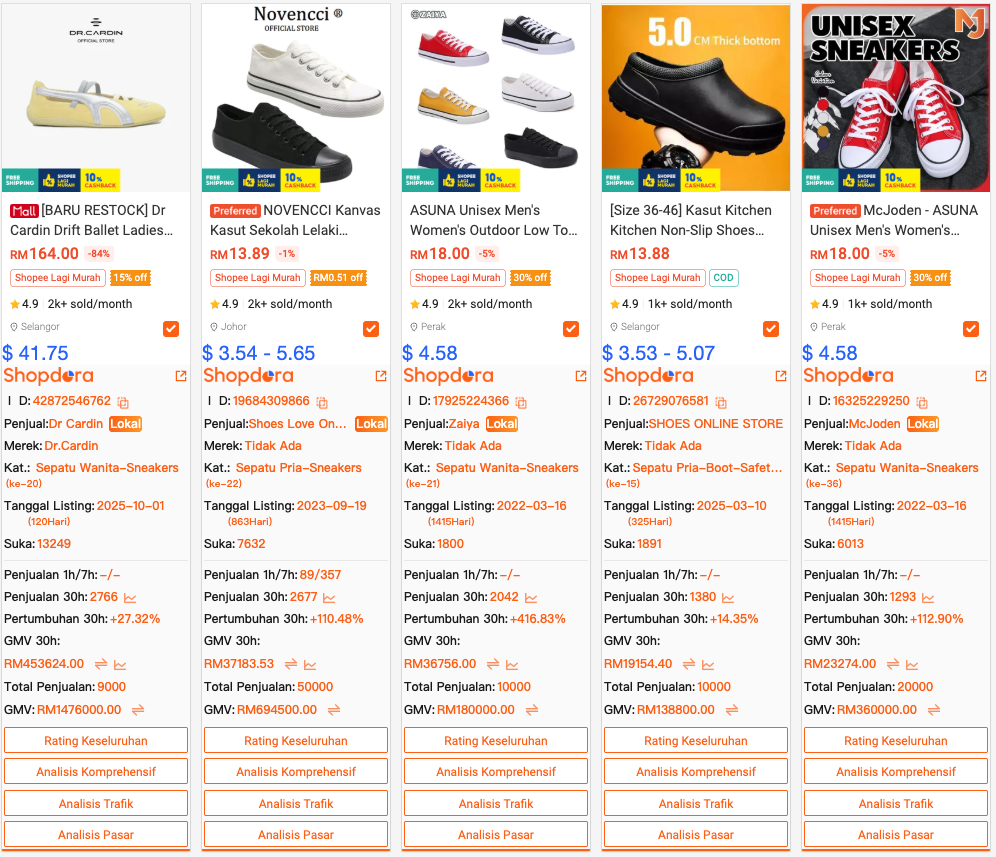The image size is (996, 857).
Task: Open the Dr Cardin product in a new tab via the external-link icon
Action: [181, 376]
